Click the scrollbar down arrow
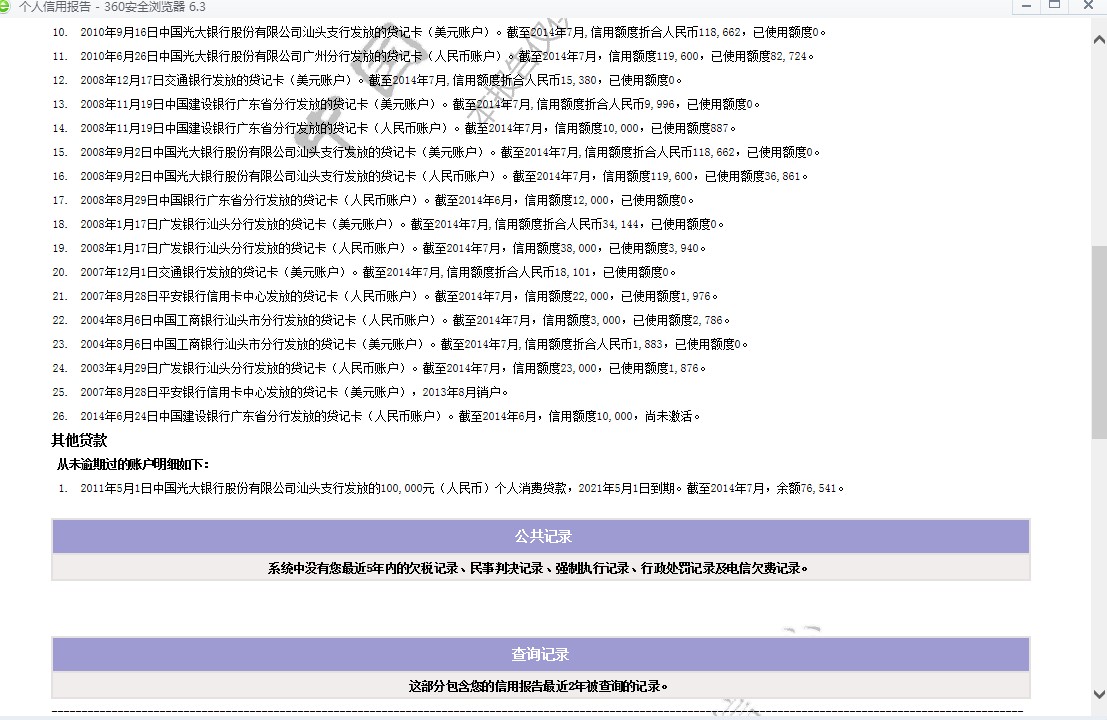1107x720 pixels. 1099,695
